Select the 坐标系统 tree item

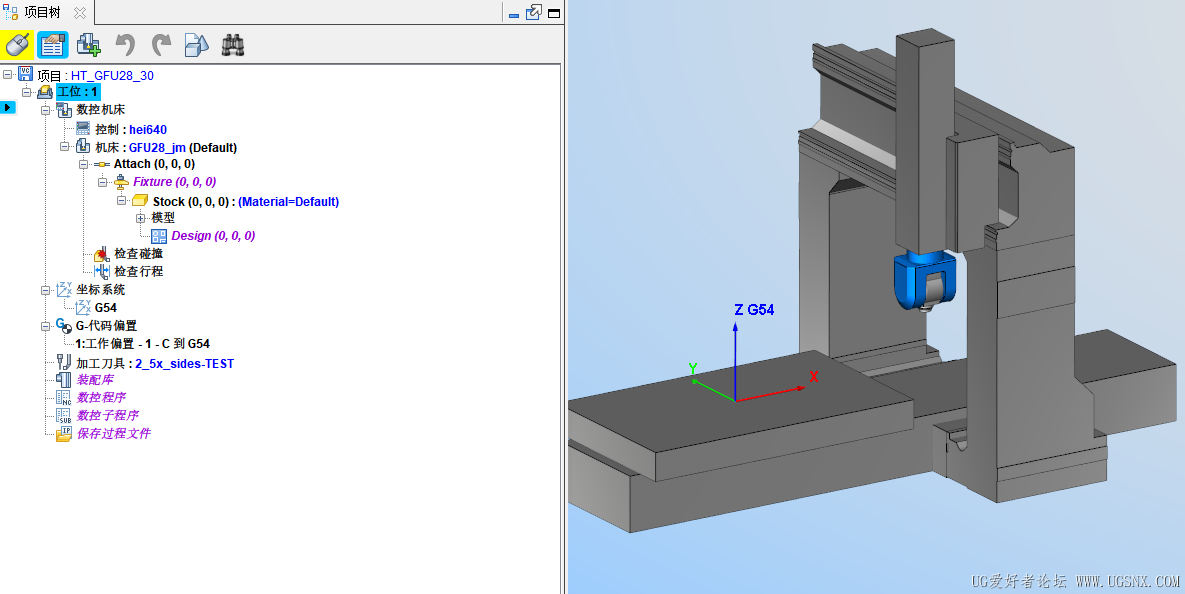click(x=101, y=289)
